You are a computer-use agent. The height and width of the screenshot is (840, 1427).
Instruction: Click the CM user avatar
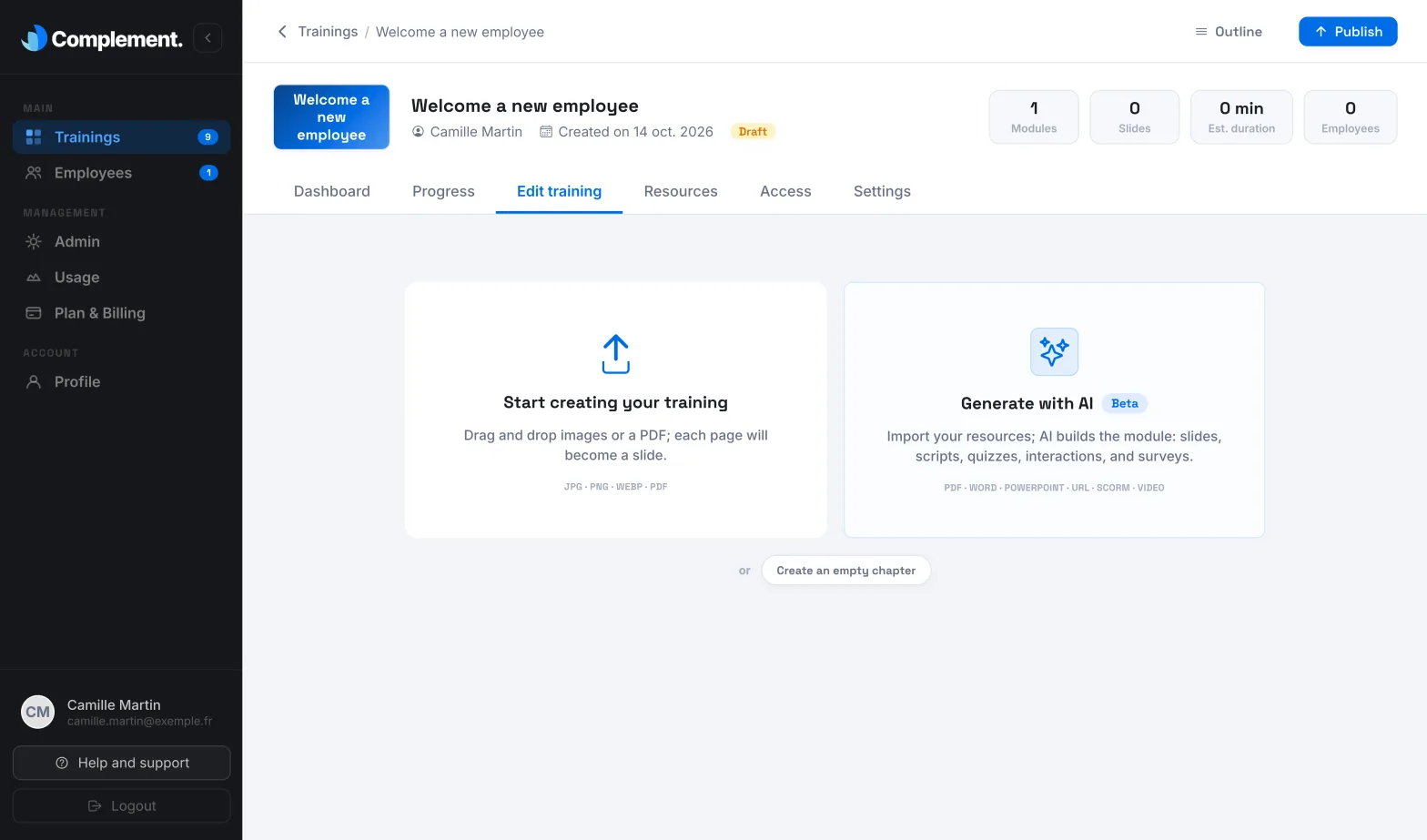click(38, 713)
